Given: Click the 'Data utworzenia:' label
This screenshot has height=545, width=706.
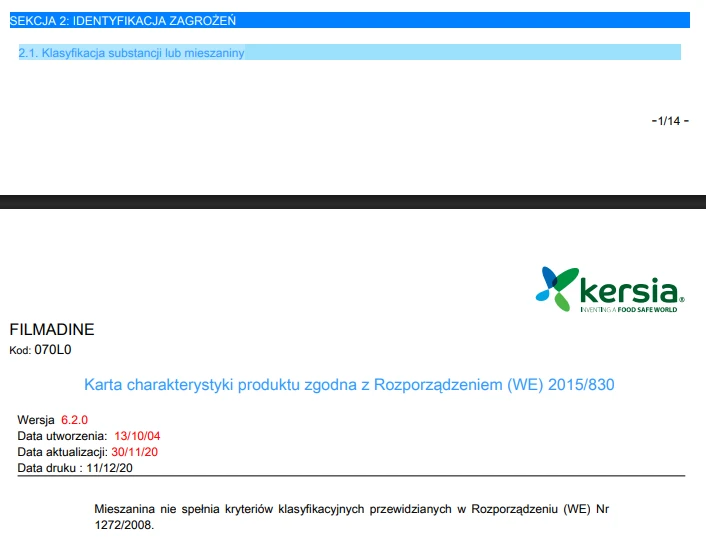Looking at the screenshot, I should click(62, 436).
